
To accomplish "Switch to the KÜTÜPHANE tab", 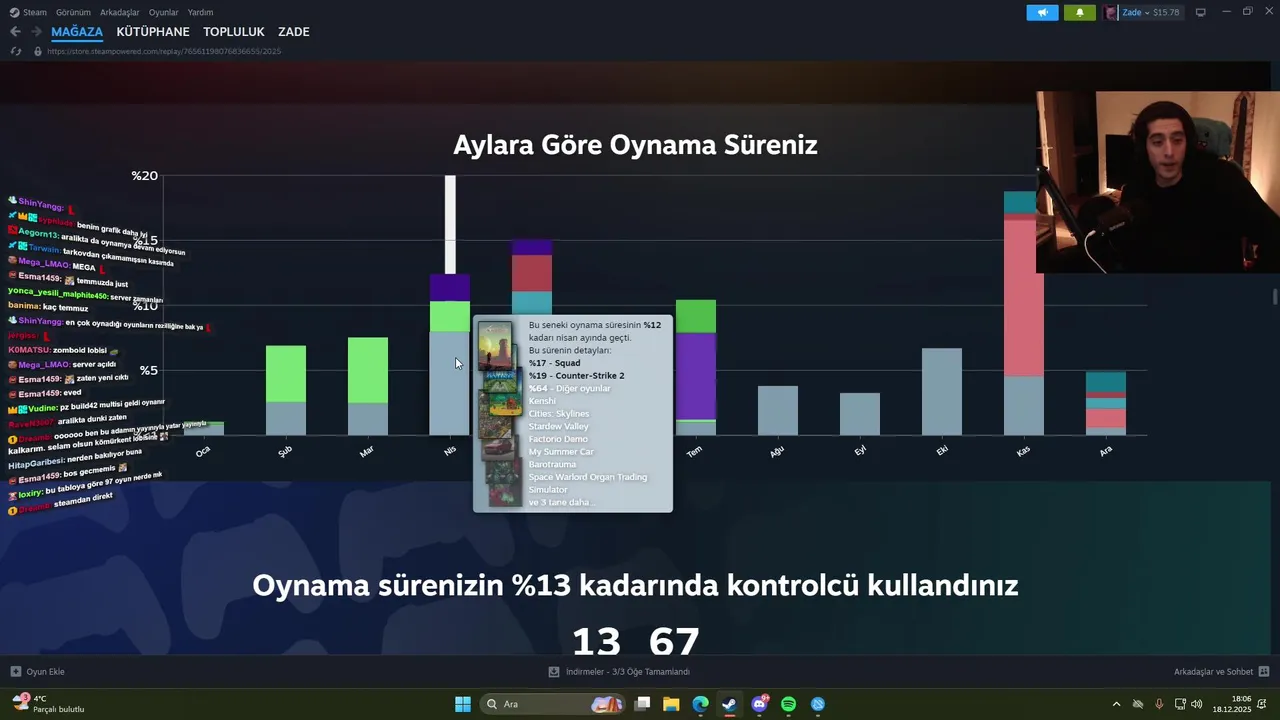I will (153, 32).
